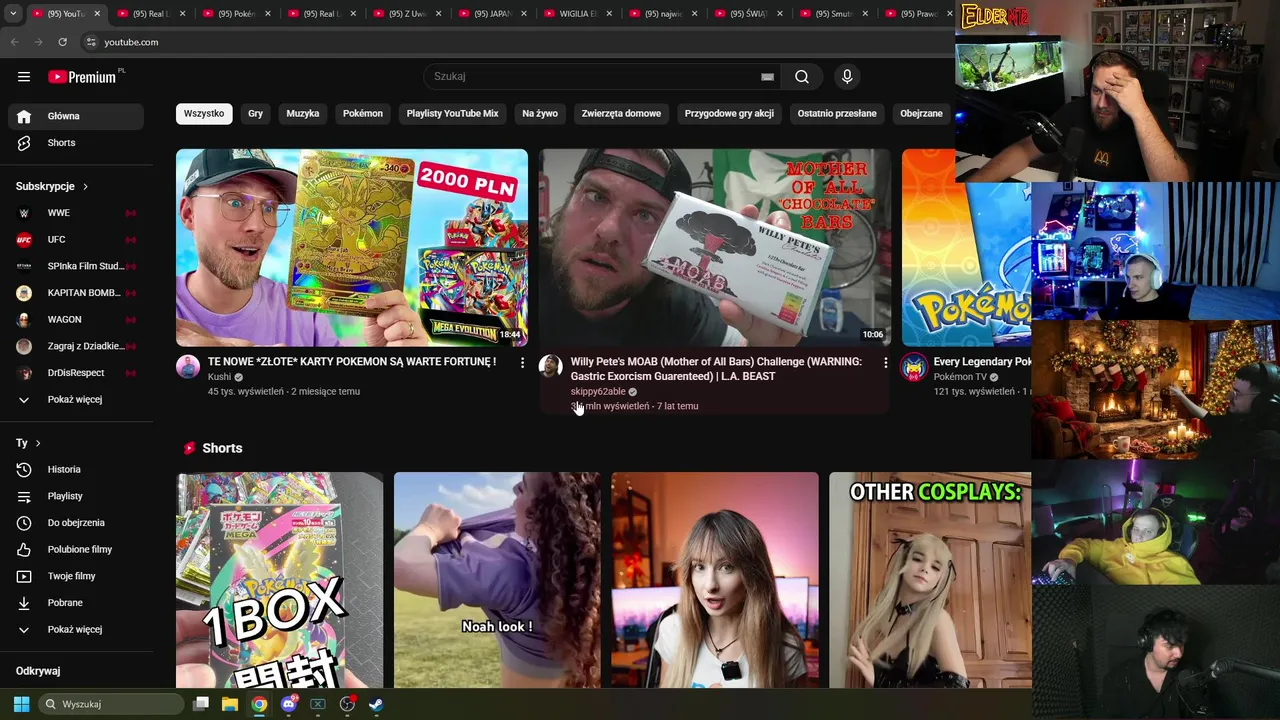Viewport: 1280px width, 720px height.
Task: Open WWE channel subscription
Action: tap(76, 213)
